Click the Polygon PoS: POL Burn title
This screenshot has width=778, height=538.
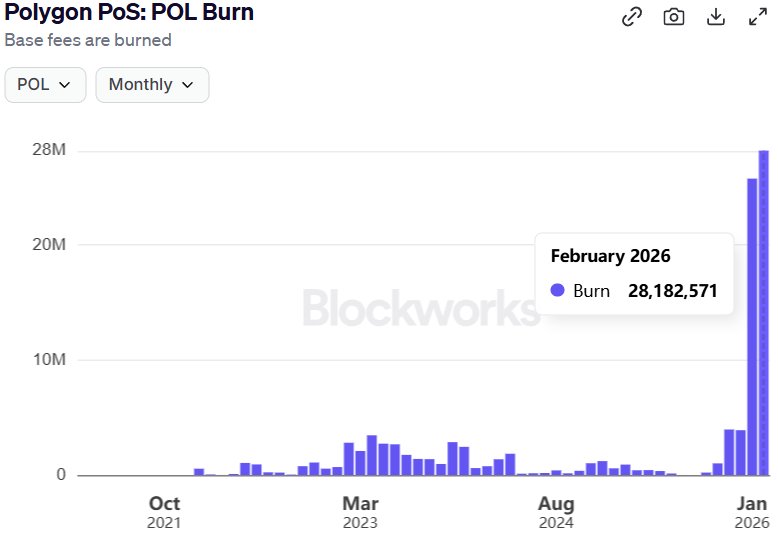(129, 12)
